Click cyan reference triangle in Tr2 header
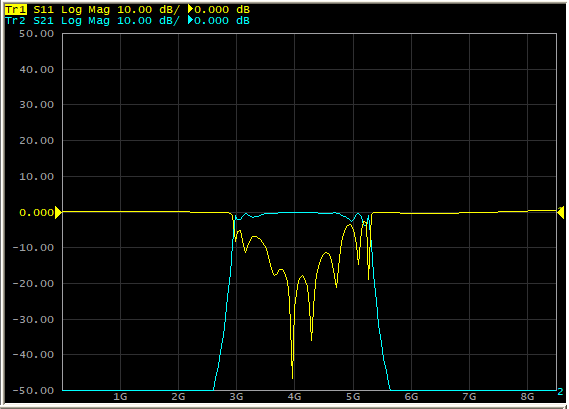This screenshot has height=409, width=569. (x=191, y=20)
